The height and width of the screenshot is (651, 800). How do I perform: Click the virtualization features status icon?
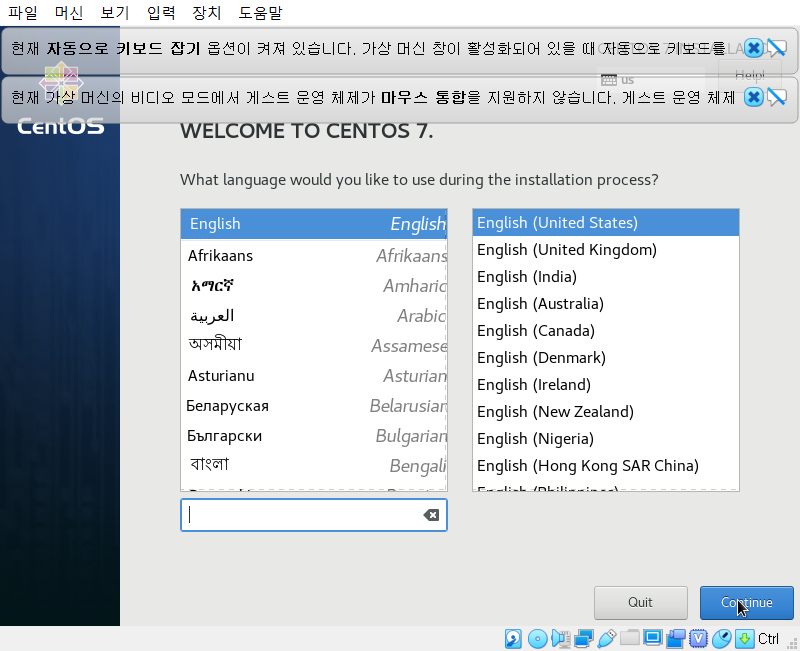click(698, 638)
